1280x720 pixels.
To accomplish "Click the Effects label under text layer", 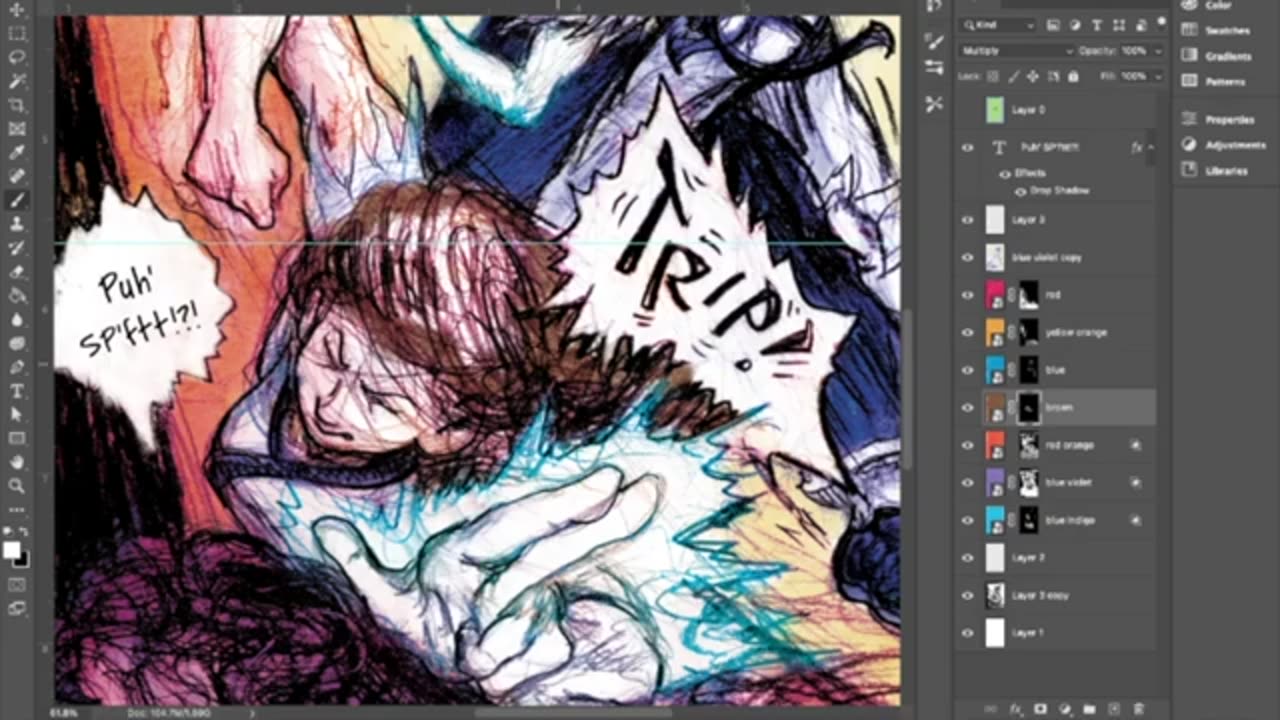I will point(1030,173).
